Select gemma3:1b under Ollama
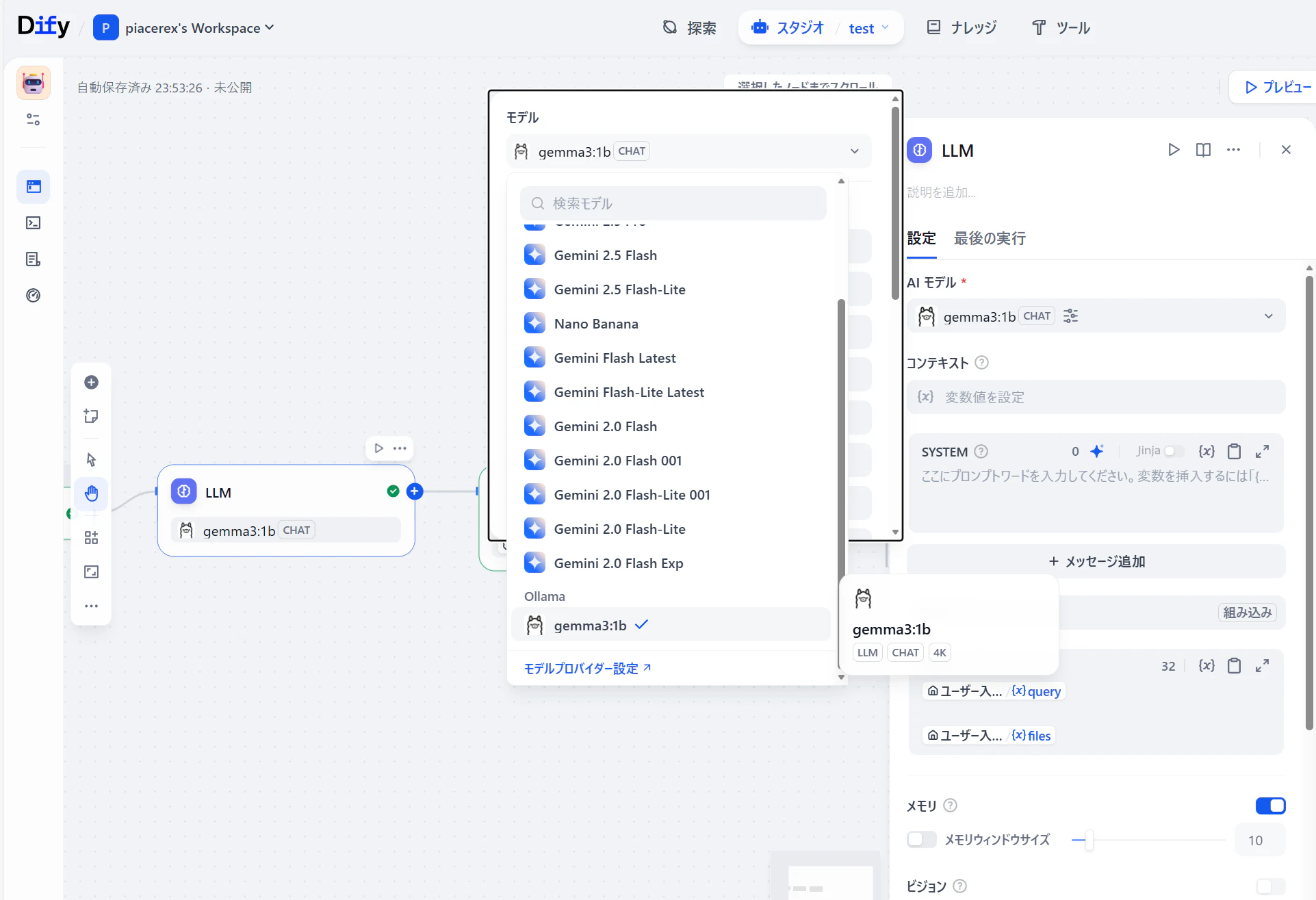Viewport: 1316px width, 900px height. [671, 625]
